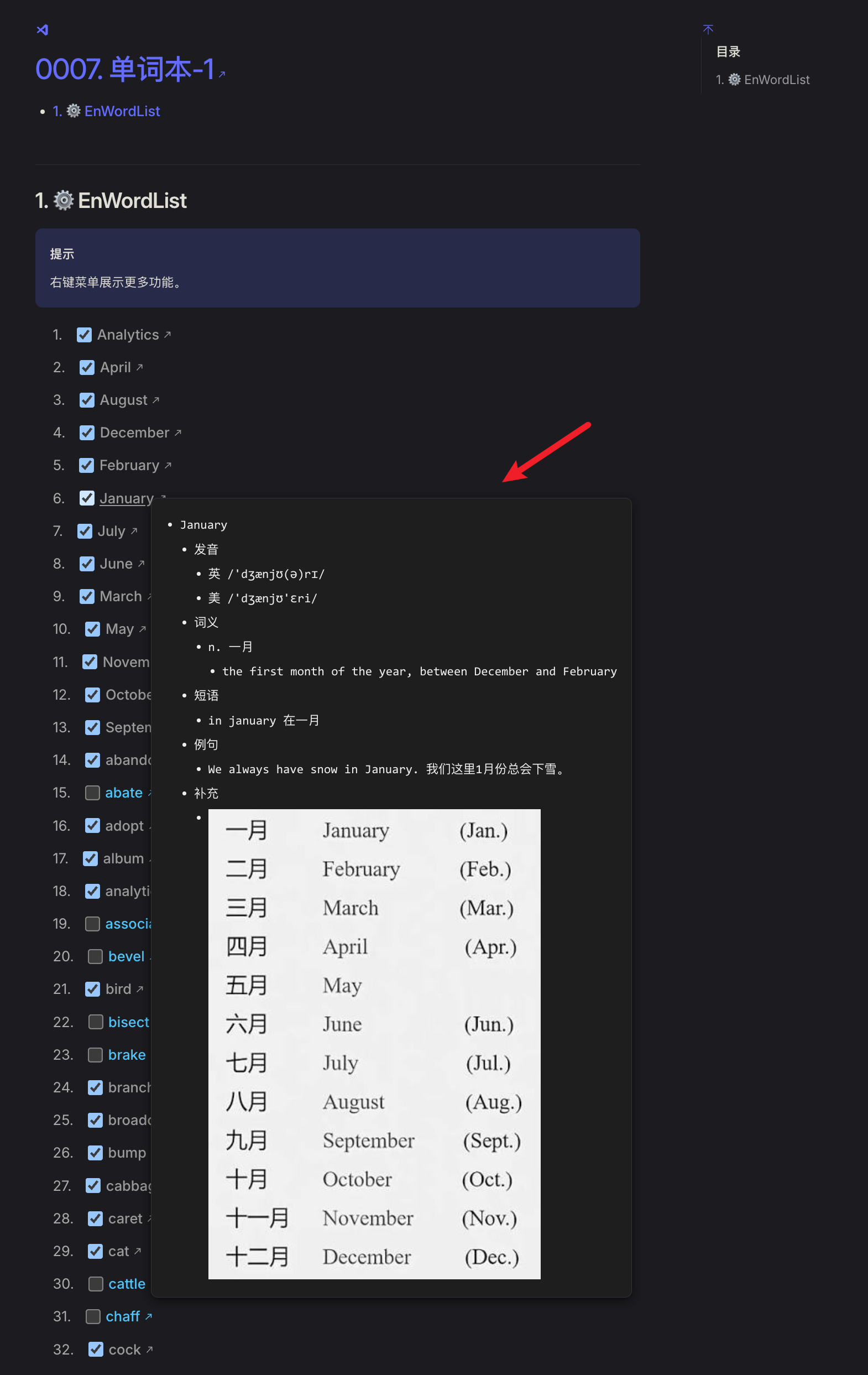The image size is (868, 1375).
Task: Click the abate word link
Action: [123, 793]
